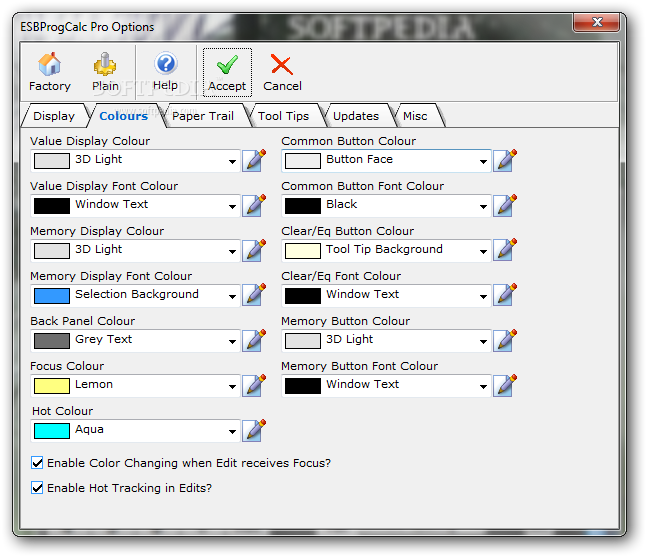Open Help with the question mark icon

pos(165,64)
